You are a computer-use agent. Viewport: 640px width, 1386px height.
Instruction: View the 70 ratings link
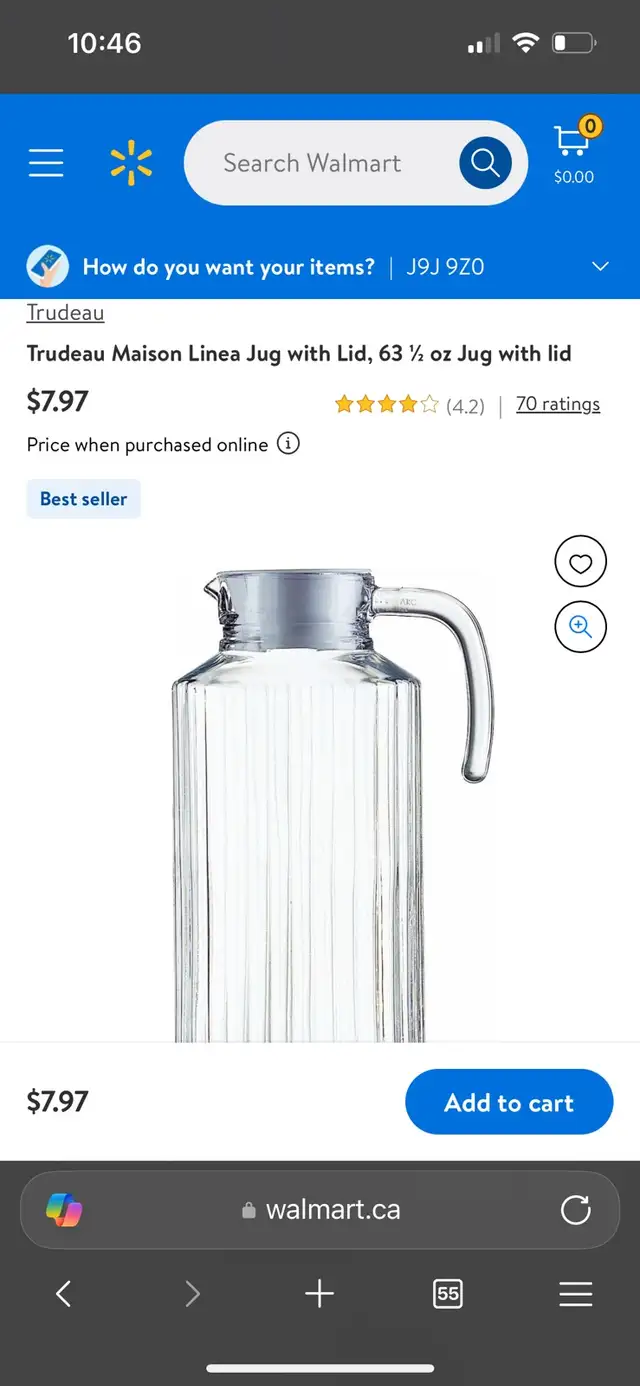pos(558,404)
